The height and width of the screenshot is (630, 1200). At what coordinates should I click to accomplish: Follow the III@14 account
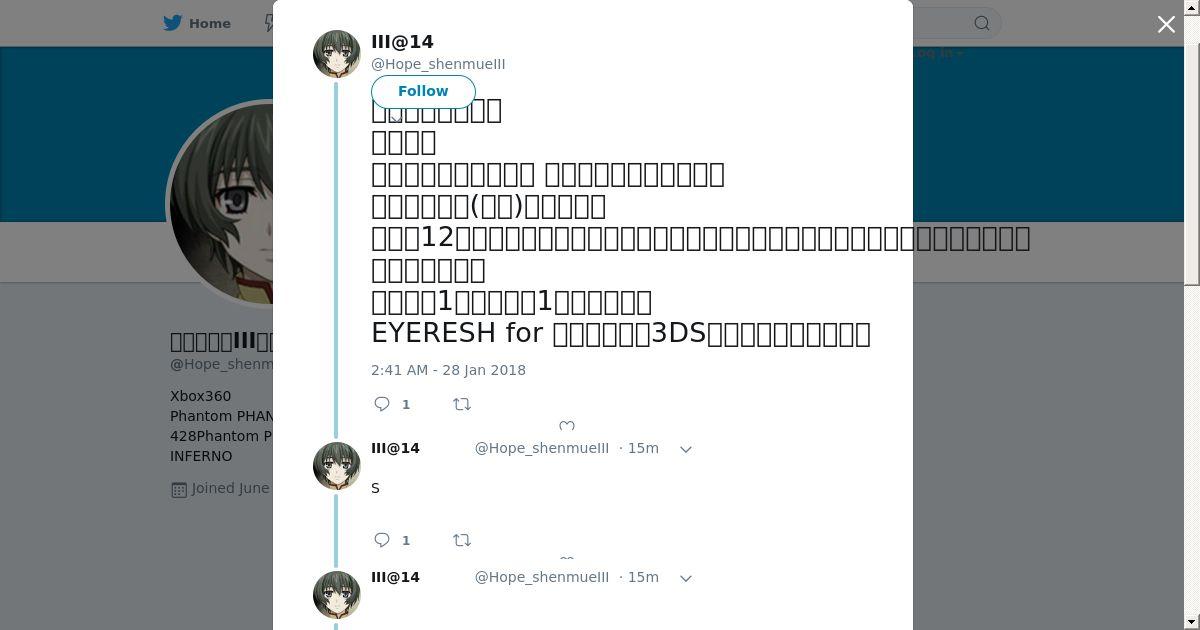point(423,91)
